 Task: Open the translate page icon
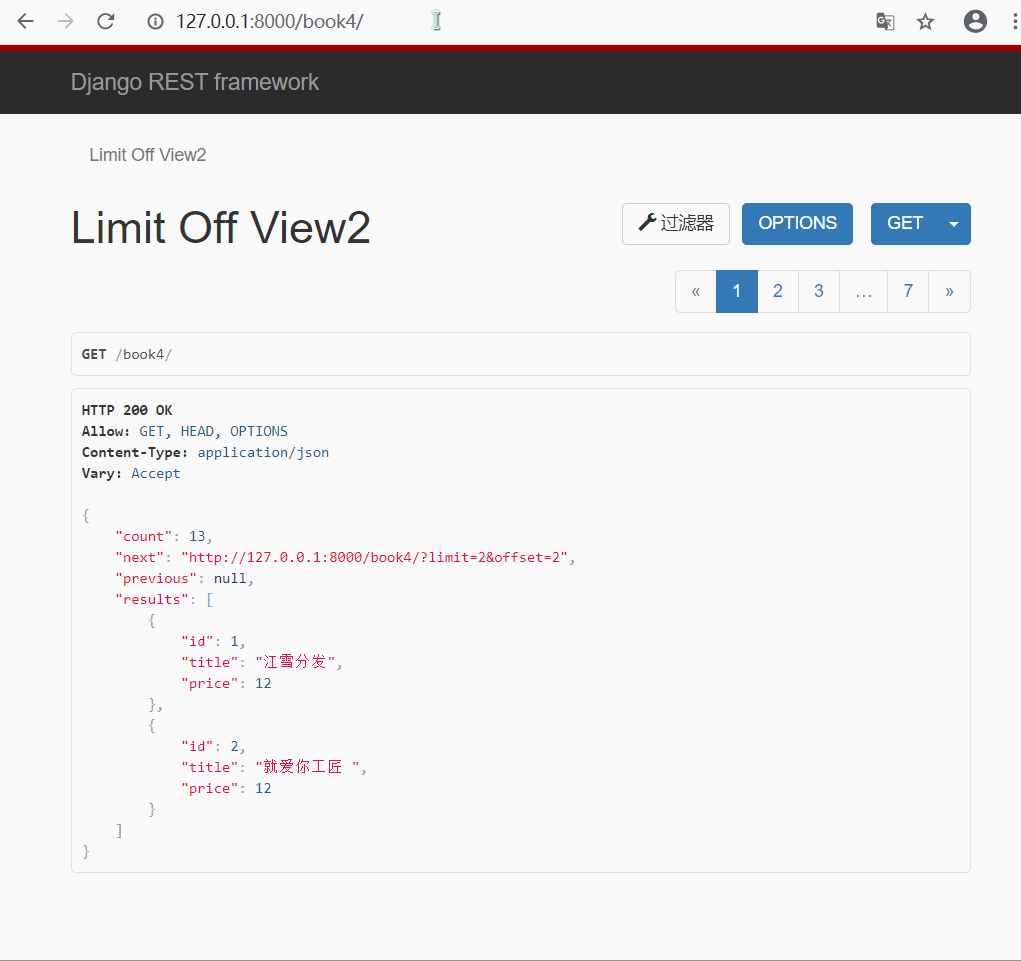pyautogui.click(x=885, y=21)
